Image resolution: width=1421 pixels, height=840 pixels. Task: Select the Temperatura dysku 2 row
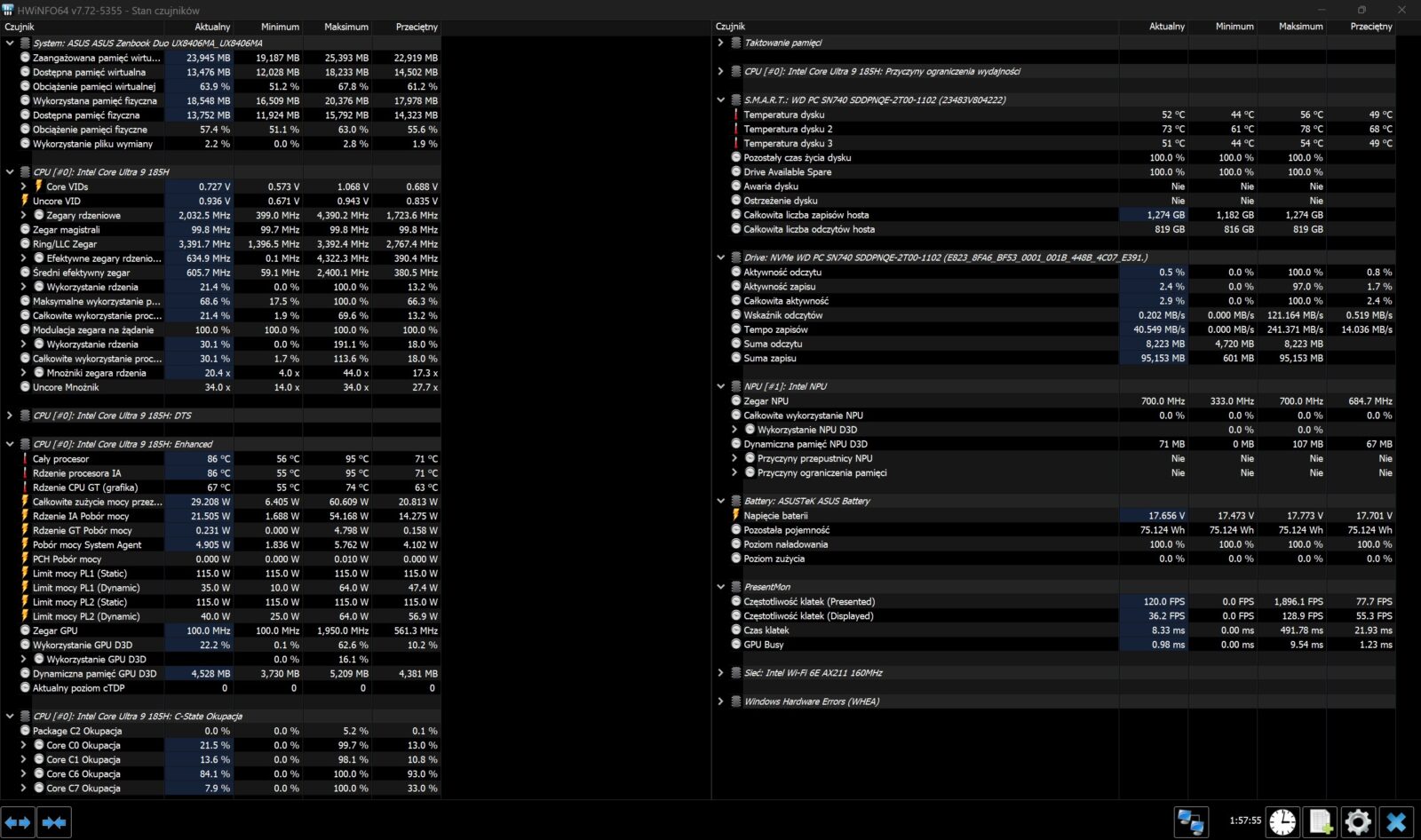click(x=788, y=129)
